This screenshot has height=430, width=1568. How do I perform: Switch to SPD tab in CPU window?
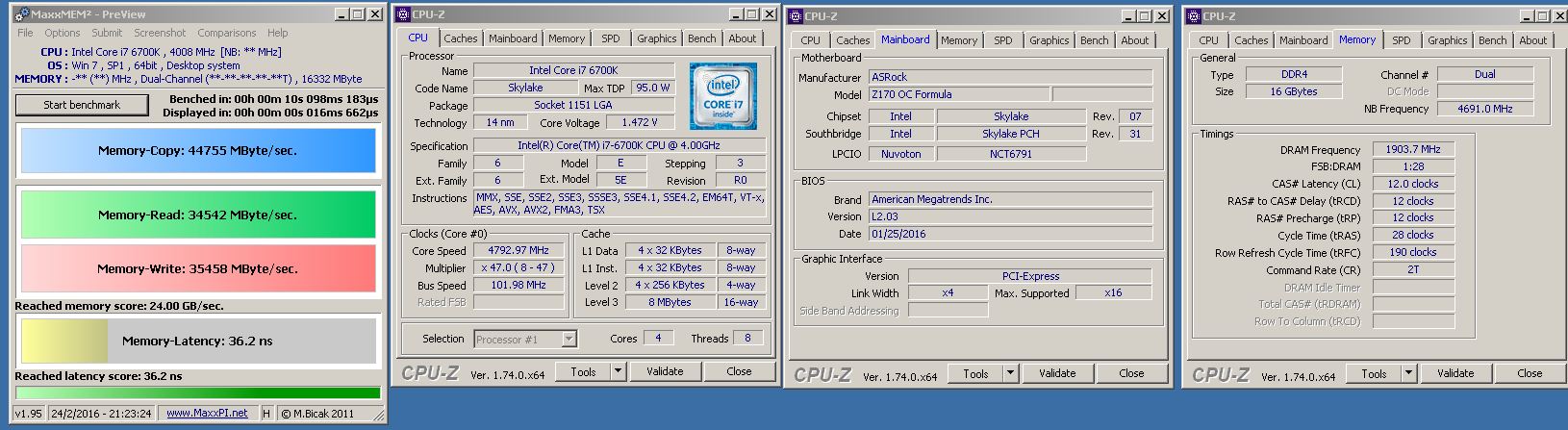point(611,38)
